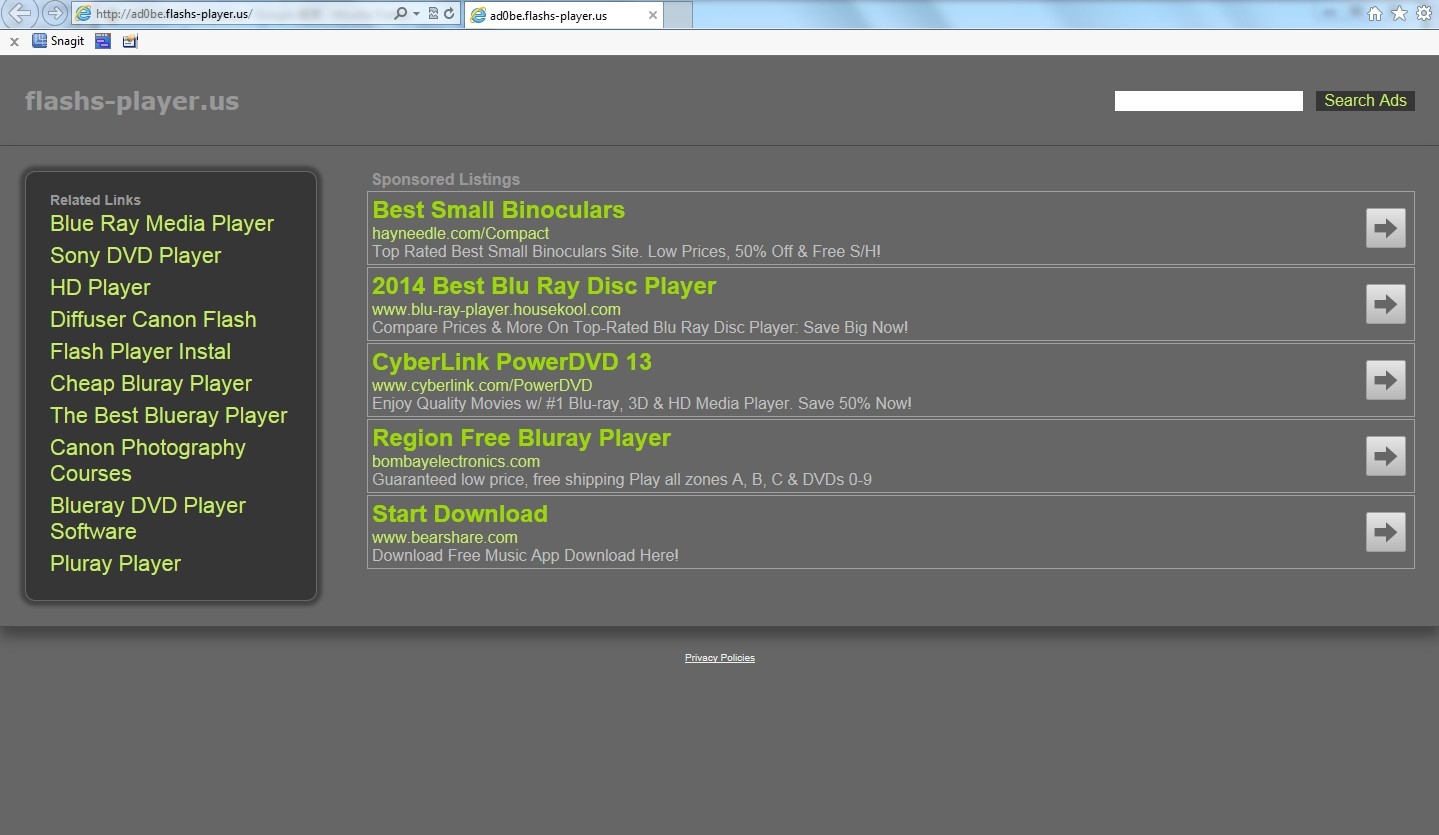Open the Privacy Policies footer link

click(720, 658)
